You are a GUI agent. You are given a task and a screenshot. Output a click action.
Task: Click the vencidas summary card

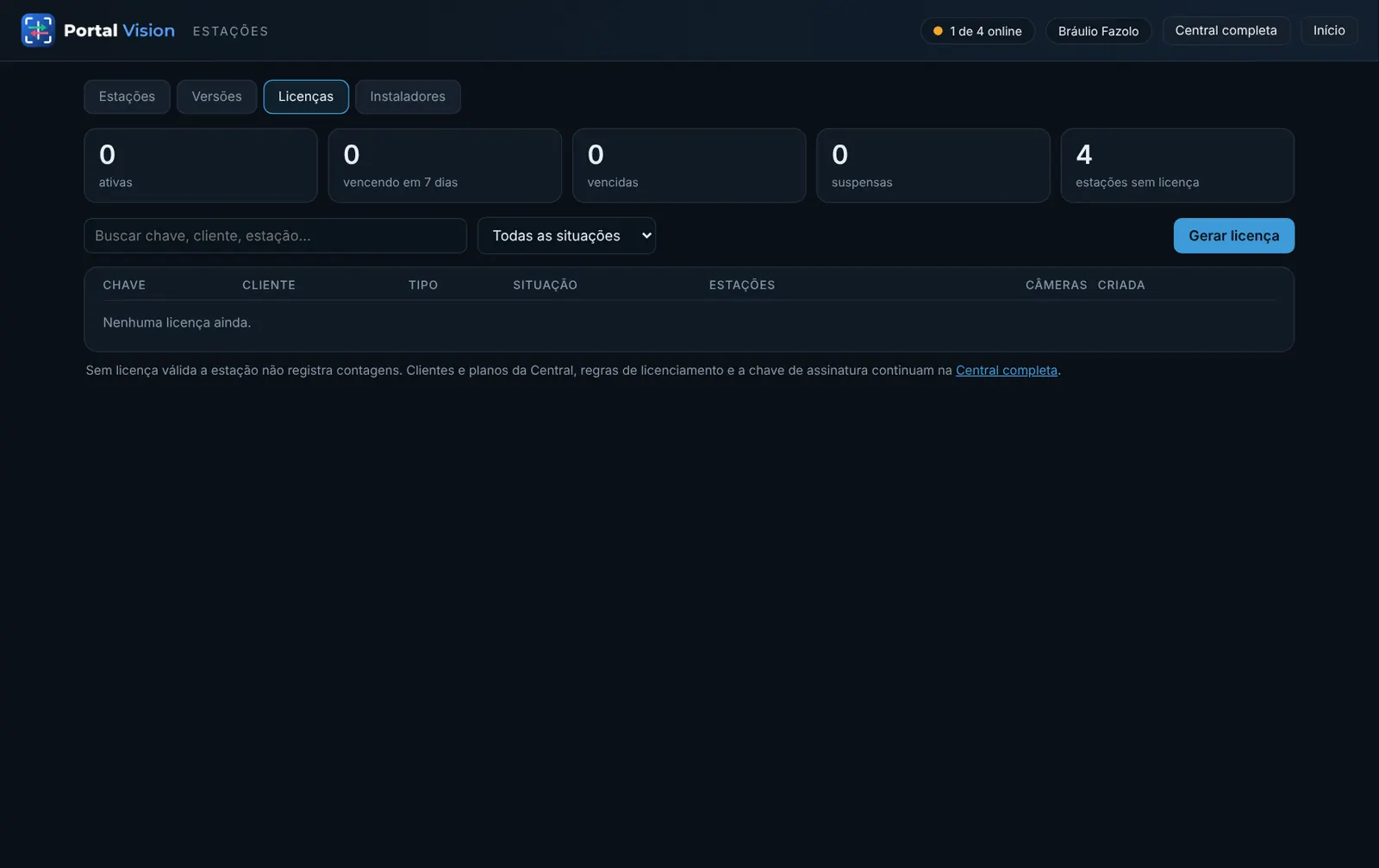689,165
